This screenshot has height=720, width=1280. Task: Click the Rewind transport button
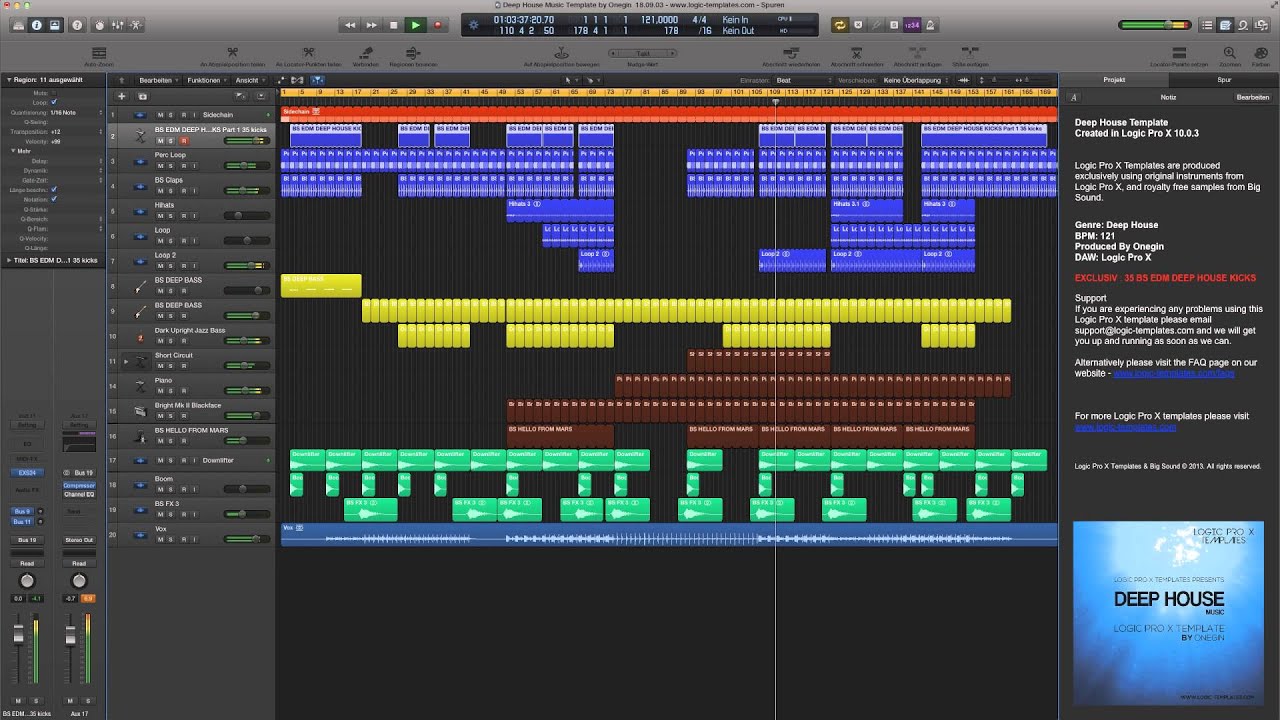point(350,25)
